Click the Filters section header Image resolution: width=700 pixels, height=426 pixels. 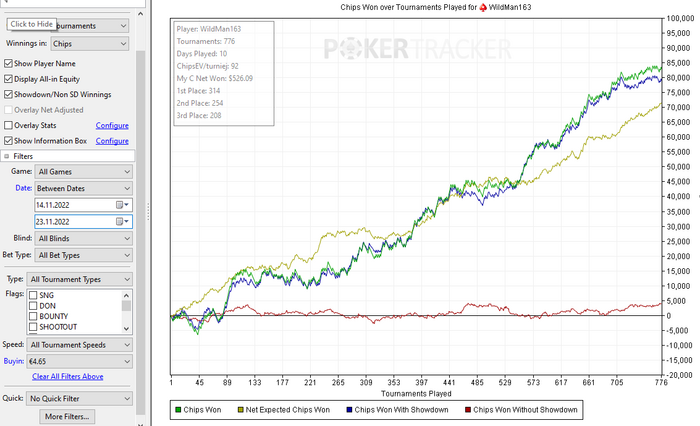click(68, 156)
